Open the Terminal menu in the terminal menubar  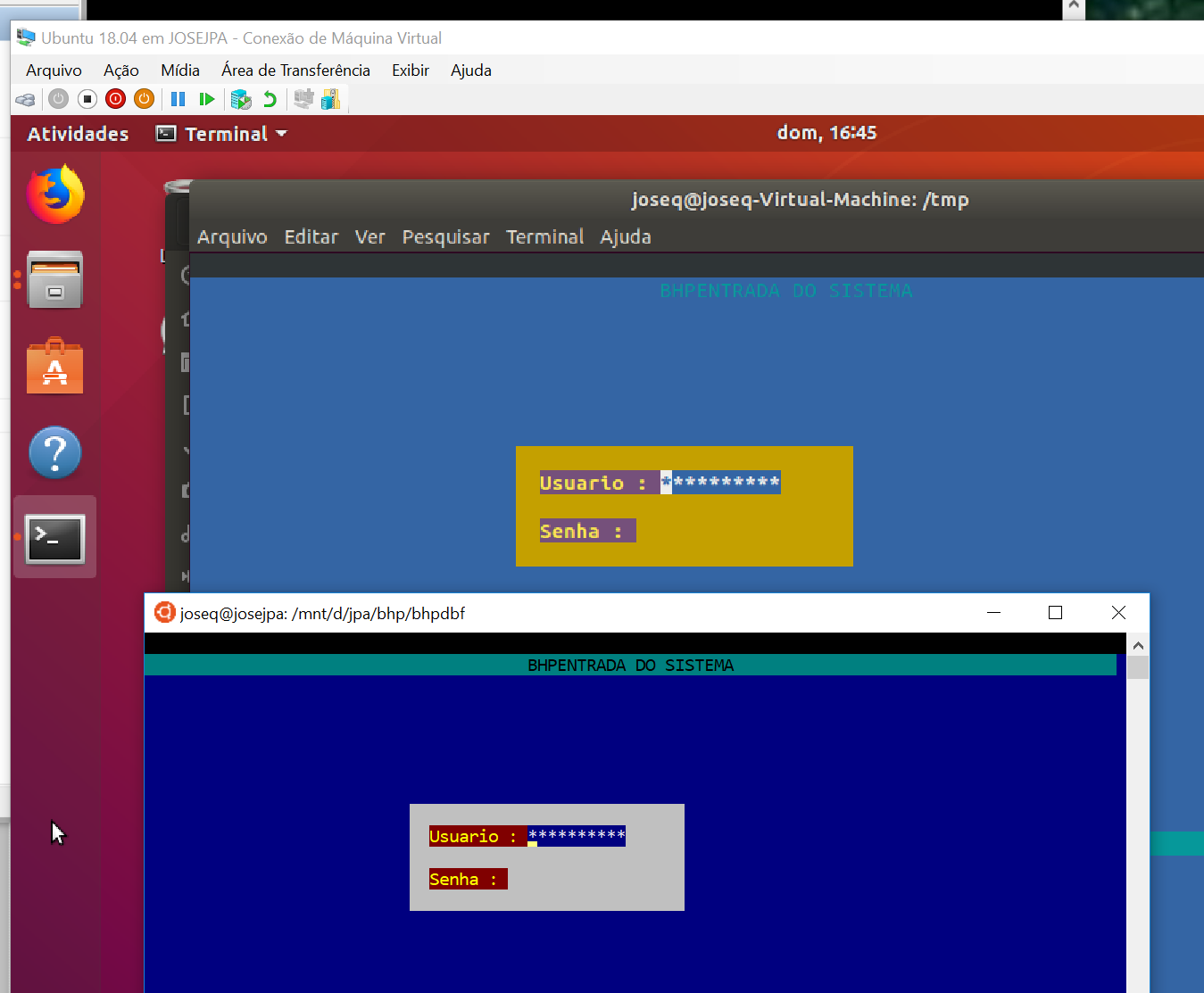[545, 237]
